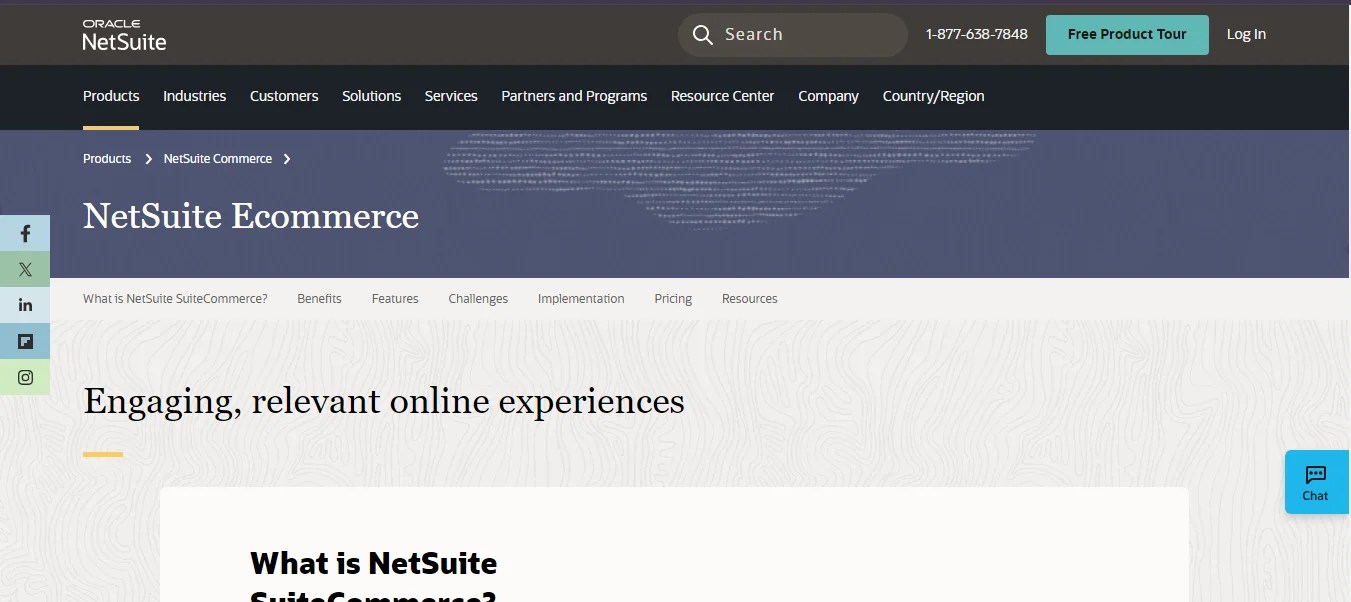Jump to Features section

point(395,299)
